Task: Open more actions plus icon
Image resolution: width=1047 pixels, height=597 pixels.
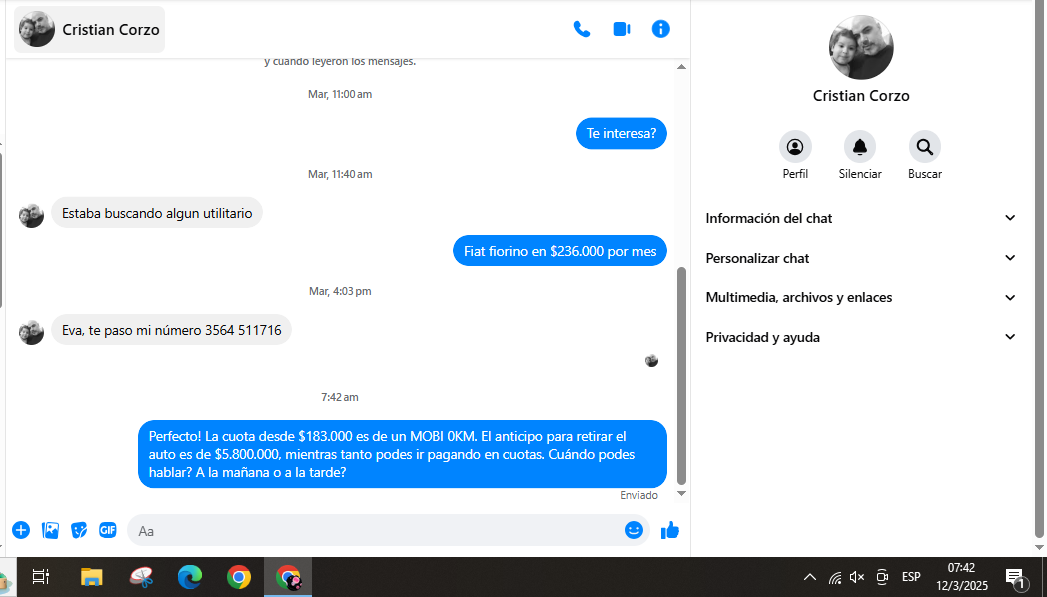Action: click(21, 530)
